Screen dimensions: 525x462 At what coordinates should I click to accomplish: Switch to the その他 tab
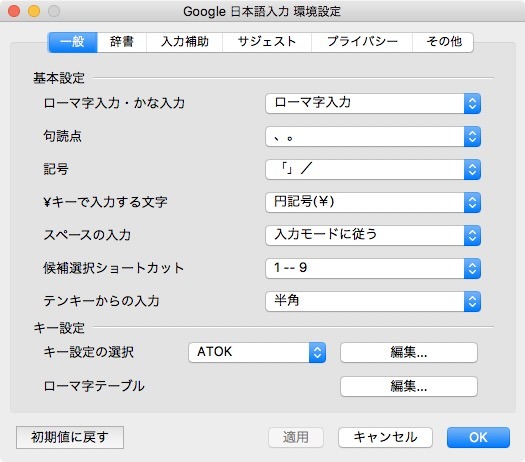pyautogui.click(x=443, y=42)
